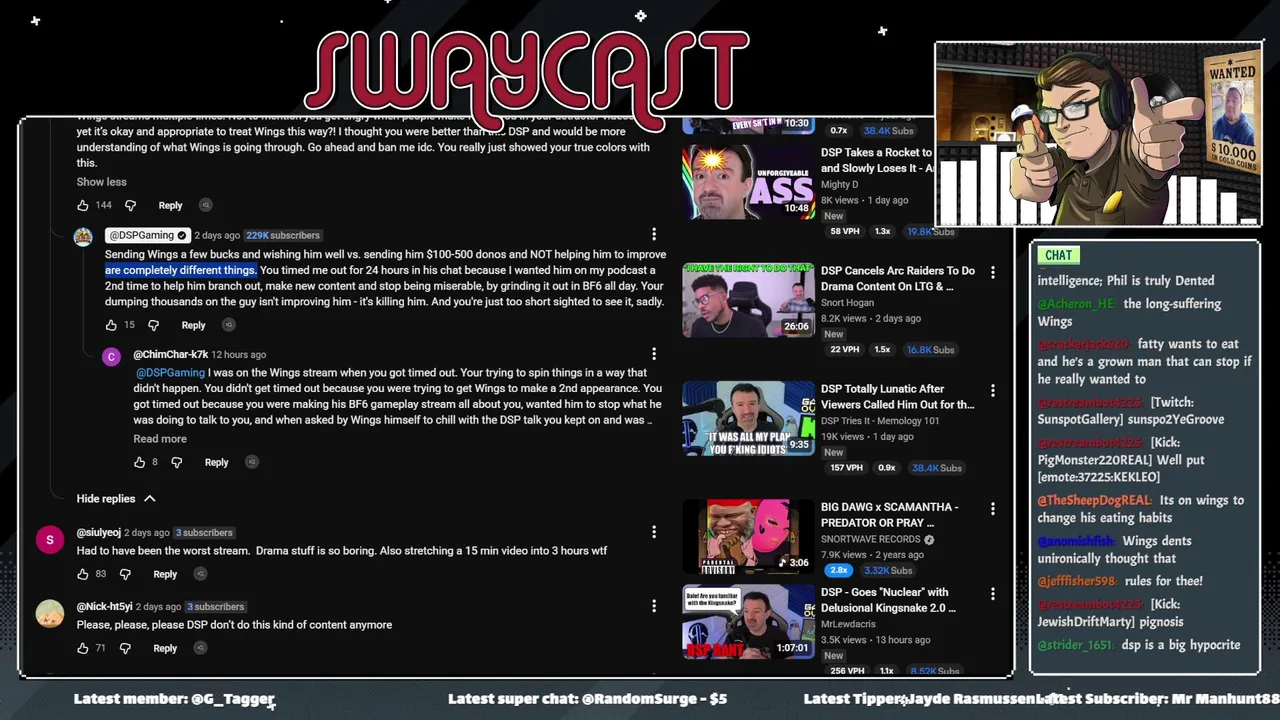Open DSP Totally Lunatic video thumbnail

tap(748, 418)
